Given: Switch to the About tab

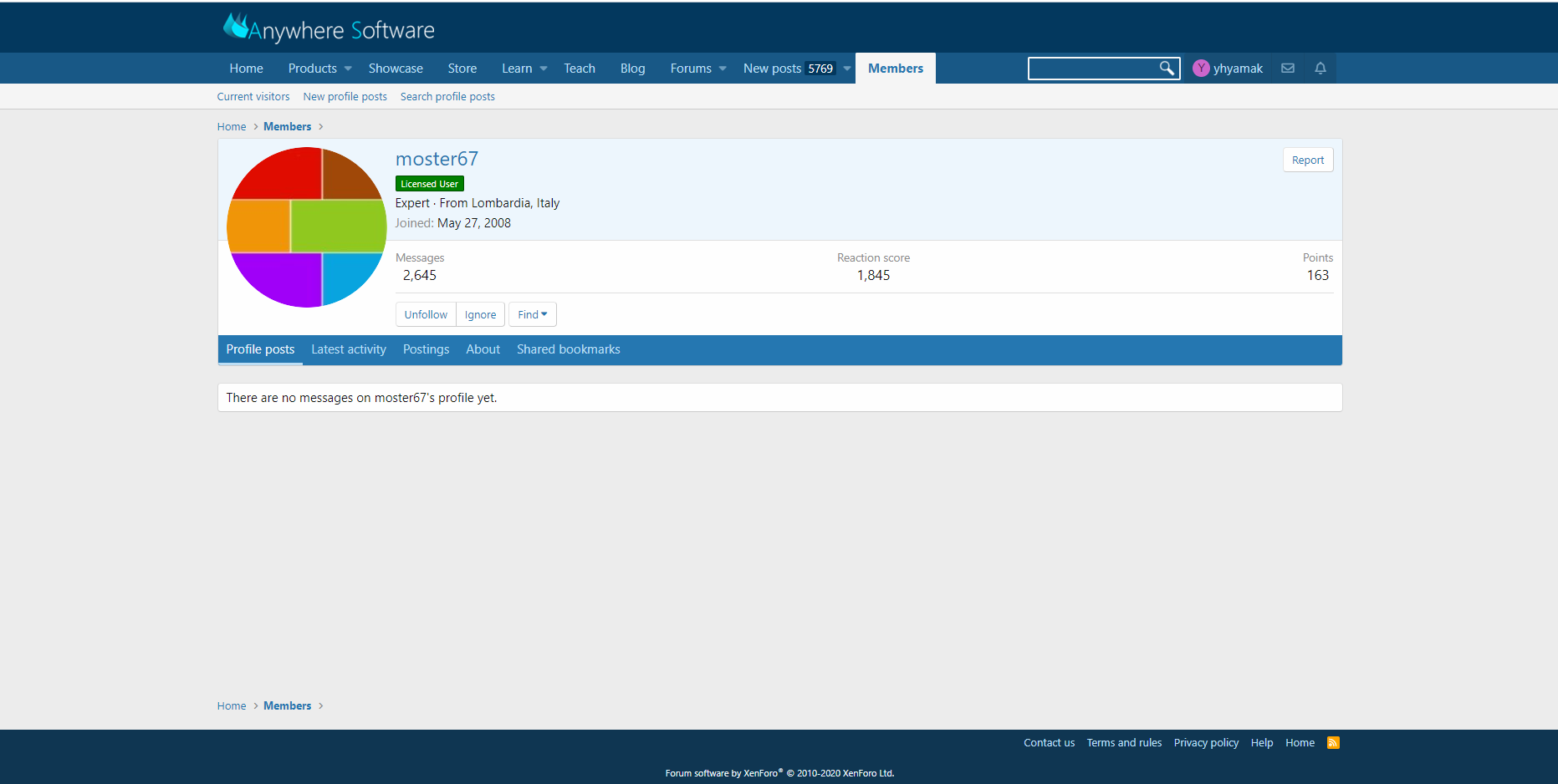Looking at the screenshot, I should [x=483, y=349].
